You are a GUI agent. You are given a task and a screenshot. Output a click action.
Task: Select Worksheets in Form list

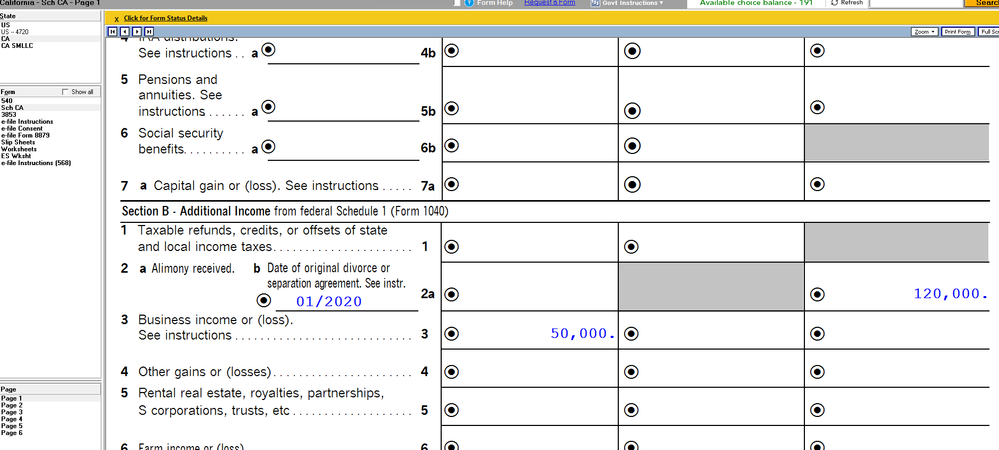50,149
